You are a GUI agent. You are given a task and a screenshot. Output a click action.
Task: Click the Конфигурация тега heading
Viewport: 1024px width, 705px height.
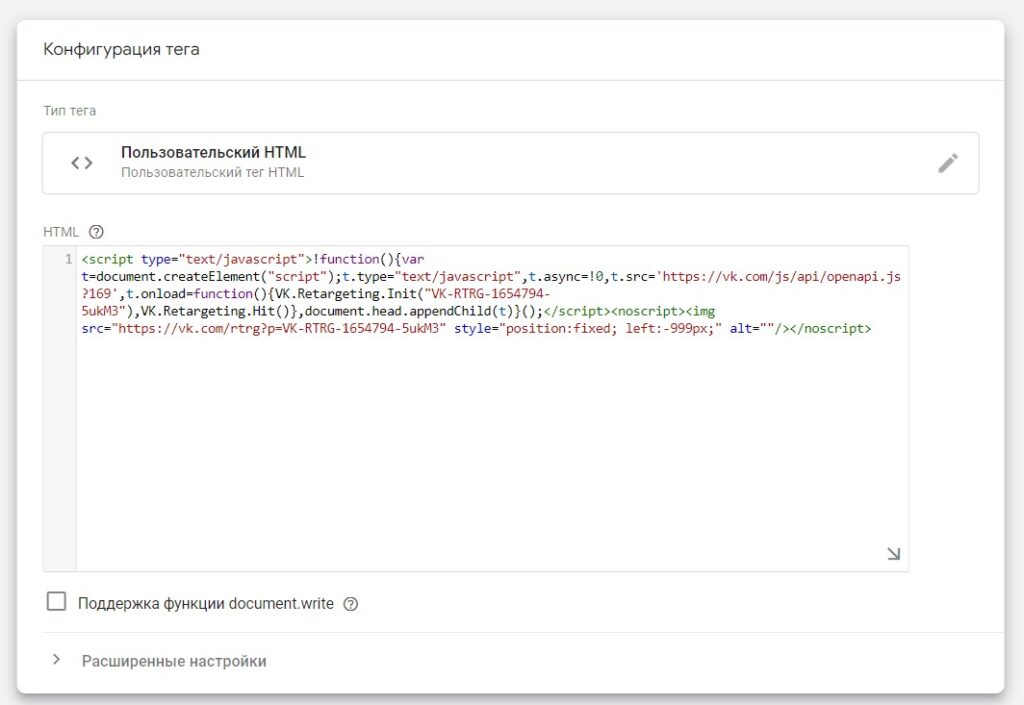click(x=121, y=49)
